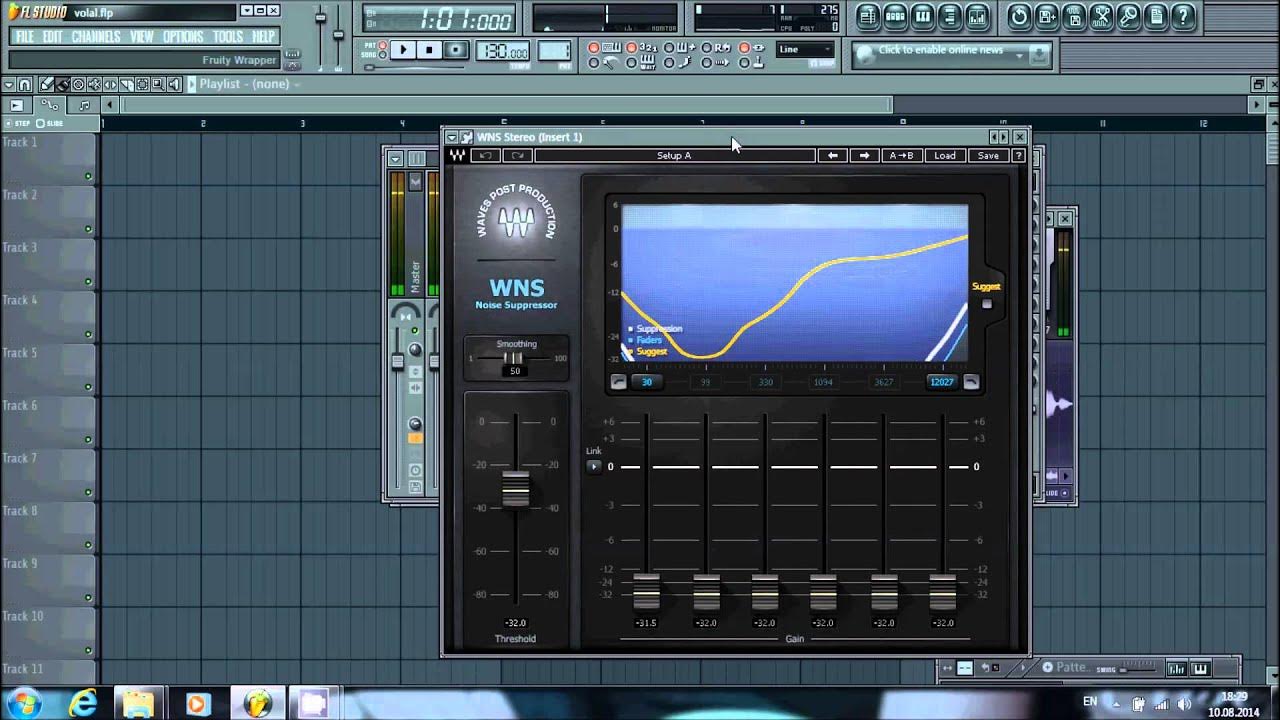Select the playlist Slip tool
The image size is (1280, 720).
pyautogui.click(x=110, y=84)
